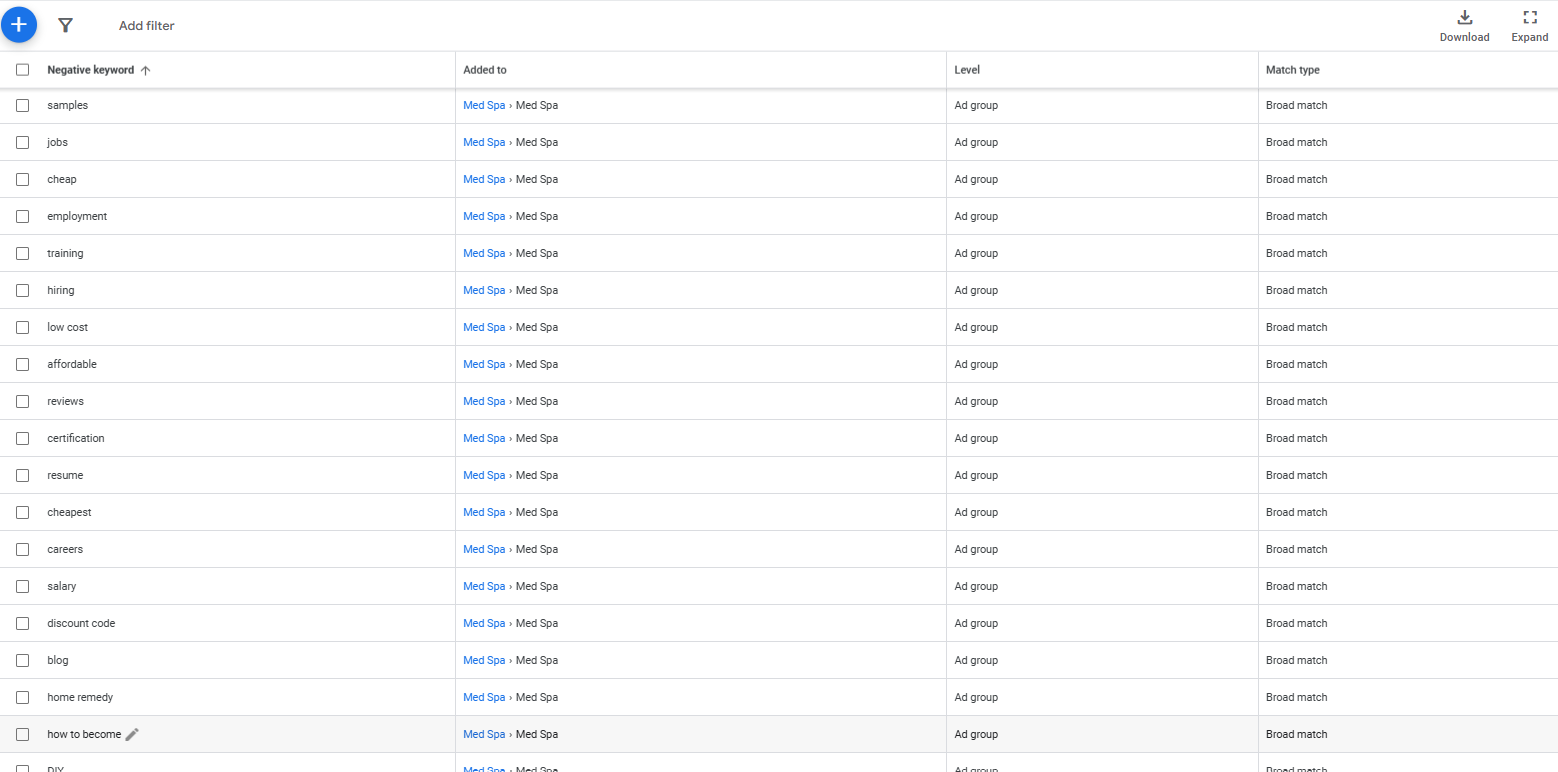This screenshot has width=1558, height=772.
Task: Open the Med Spa link in 'jobs' row
Action: pos(484,142)
